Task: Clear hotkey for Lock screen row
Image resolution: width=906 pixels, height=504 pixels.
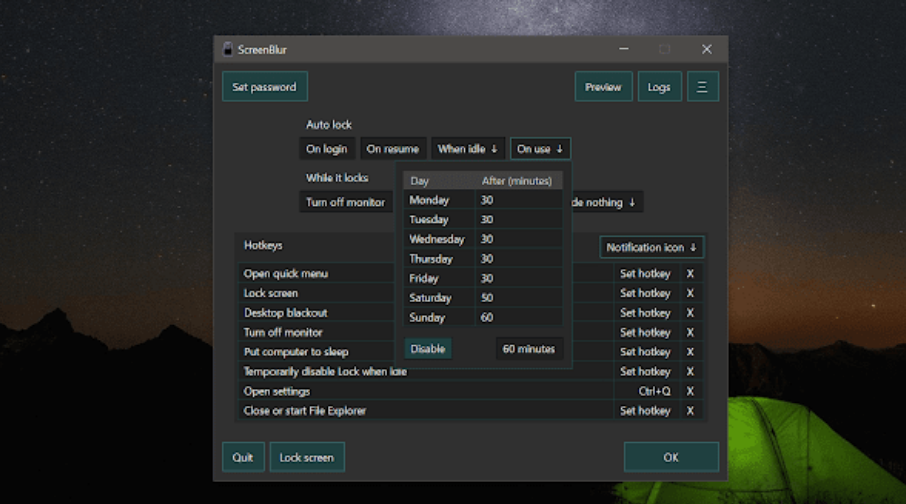Action: (x=690, y=293)
